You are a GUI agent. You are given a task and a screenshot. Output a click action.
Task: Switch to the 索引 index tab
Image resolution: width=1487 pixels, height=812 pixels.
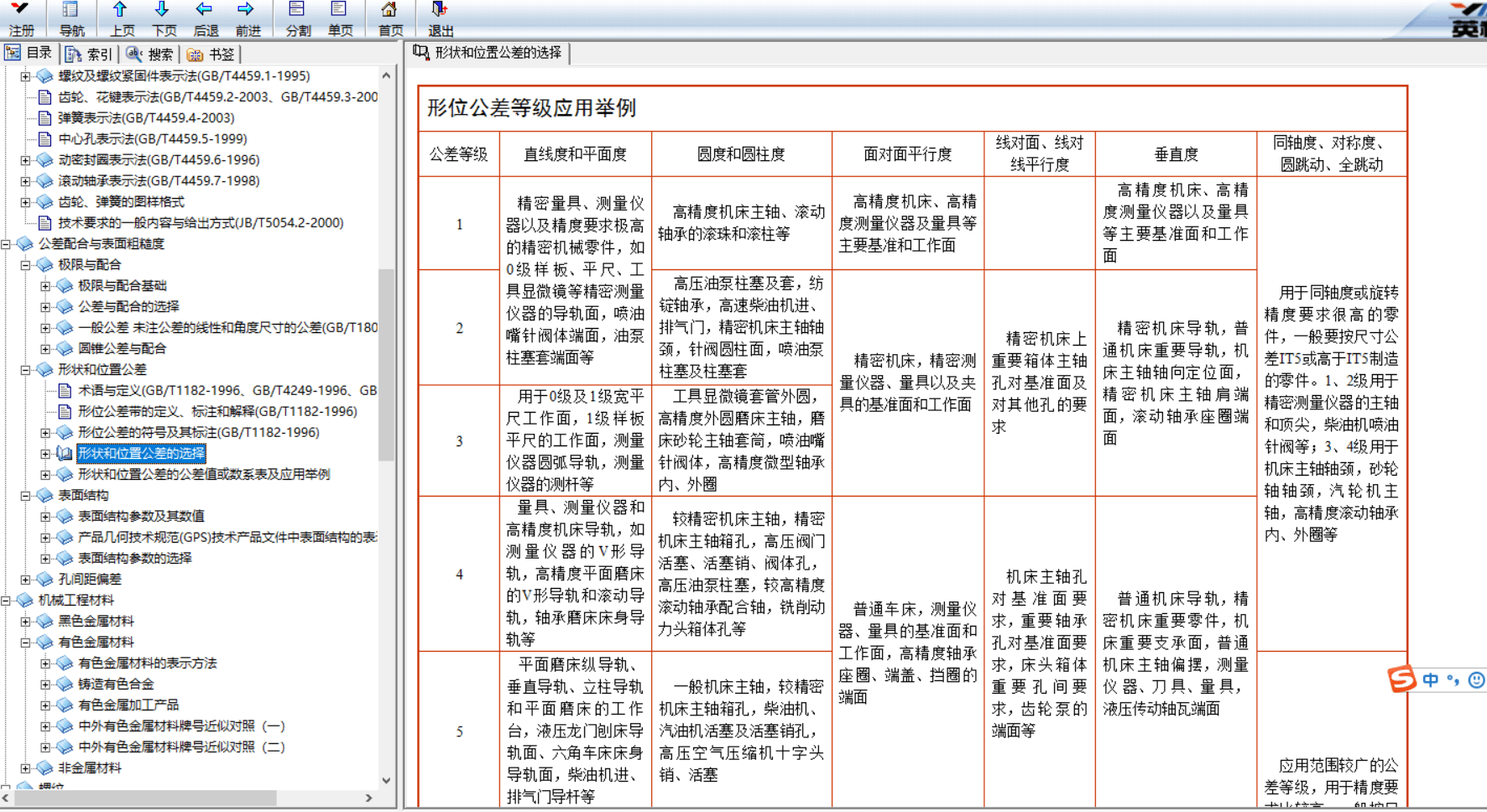[89, 54]
